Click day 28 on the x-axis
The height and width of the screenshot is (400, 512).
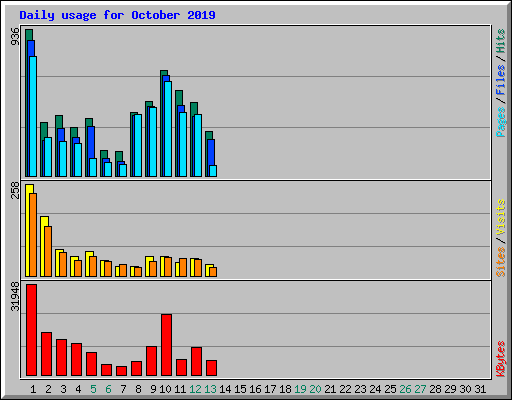tap(435, 389)
